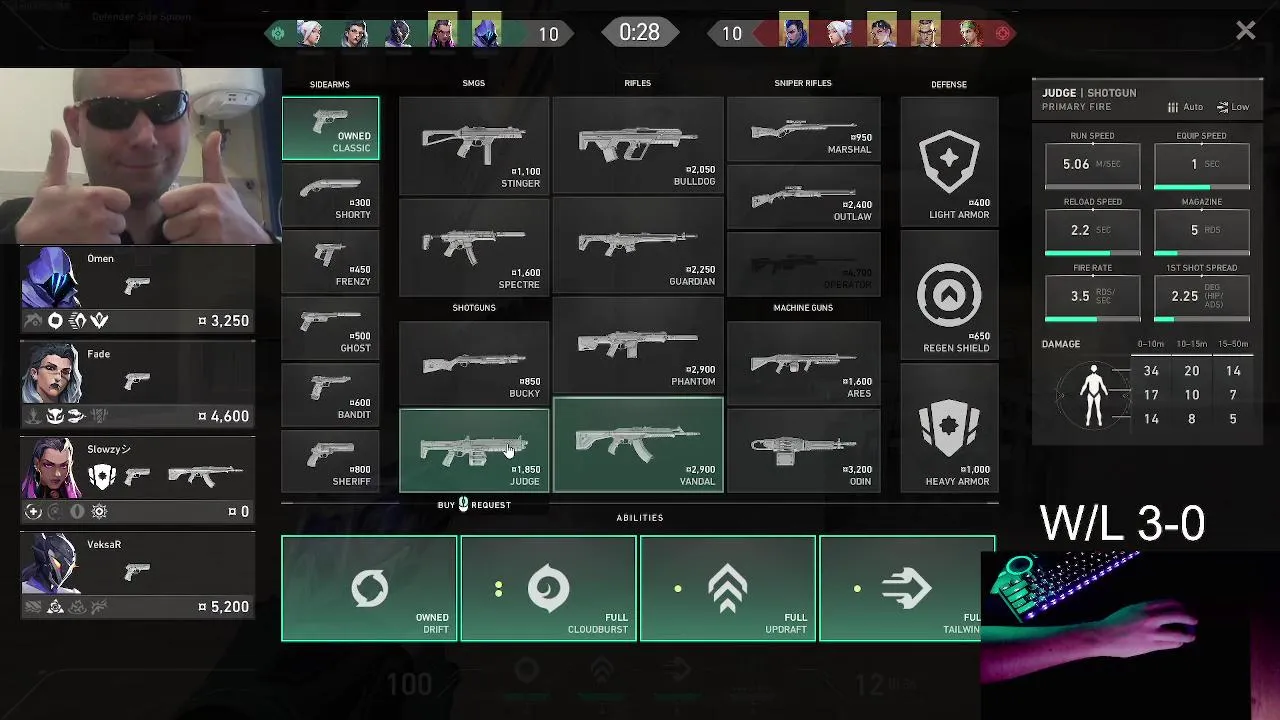Select the owned Classic sidearm
Image resolution: width=1280 pixels, height=720 pixels.
click(x=330, y=128)
